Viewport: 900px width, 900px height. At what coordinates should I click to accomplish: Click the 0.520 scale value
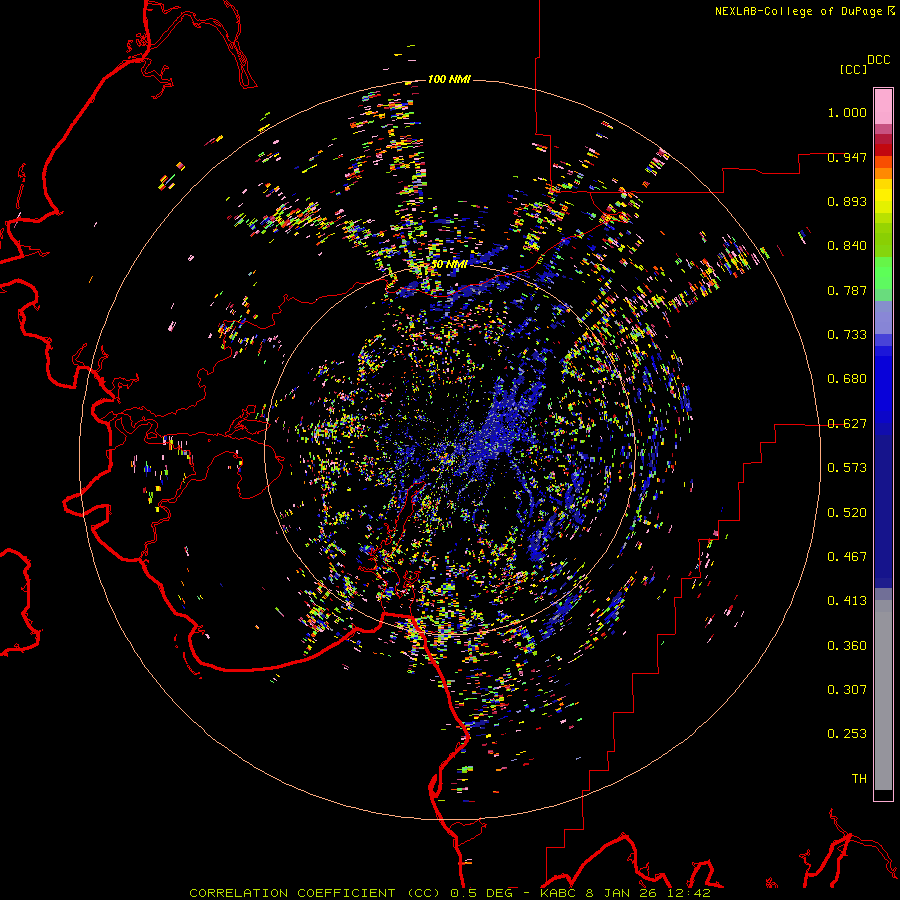[x=847, y=513]
